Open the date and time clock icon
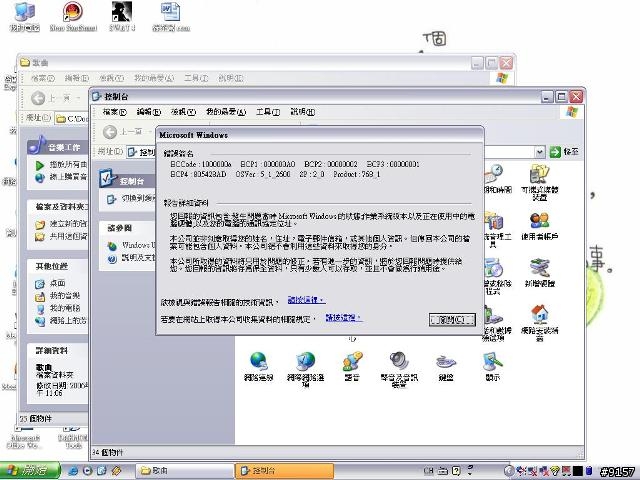Viewport: 640px width, 480px height. (497, 178)
